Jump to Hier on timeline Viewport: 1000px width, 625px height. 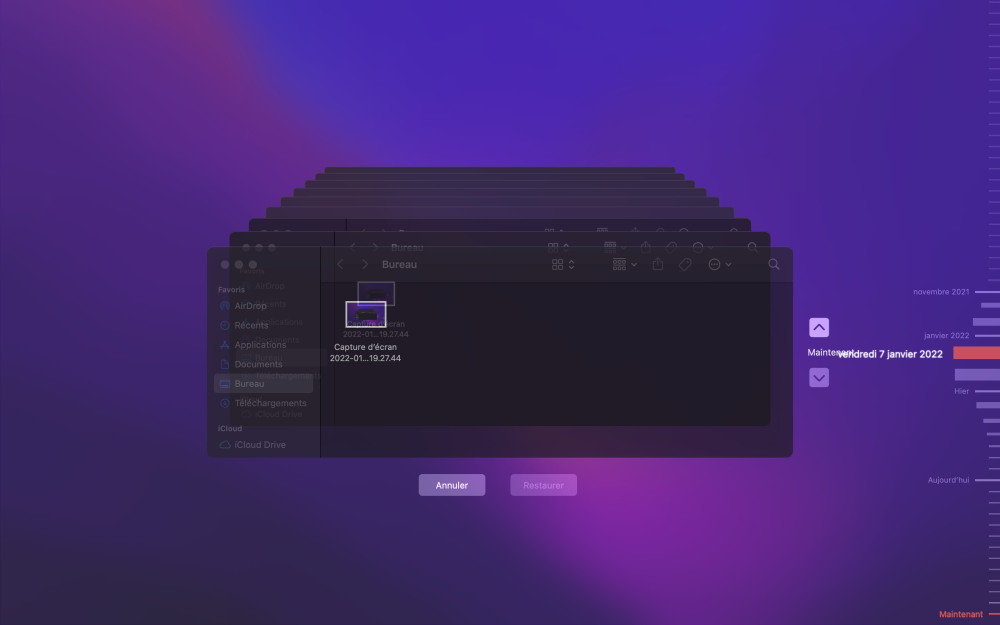tap(961, 391)
